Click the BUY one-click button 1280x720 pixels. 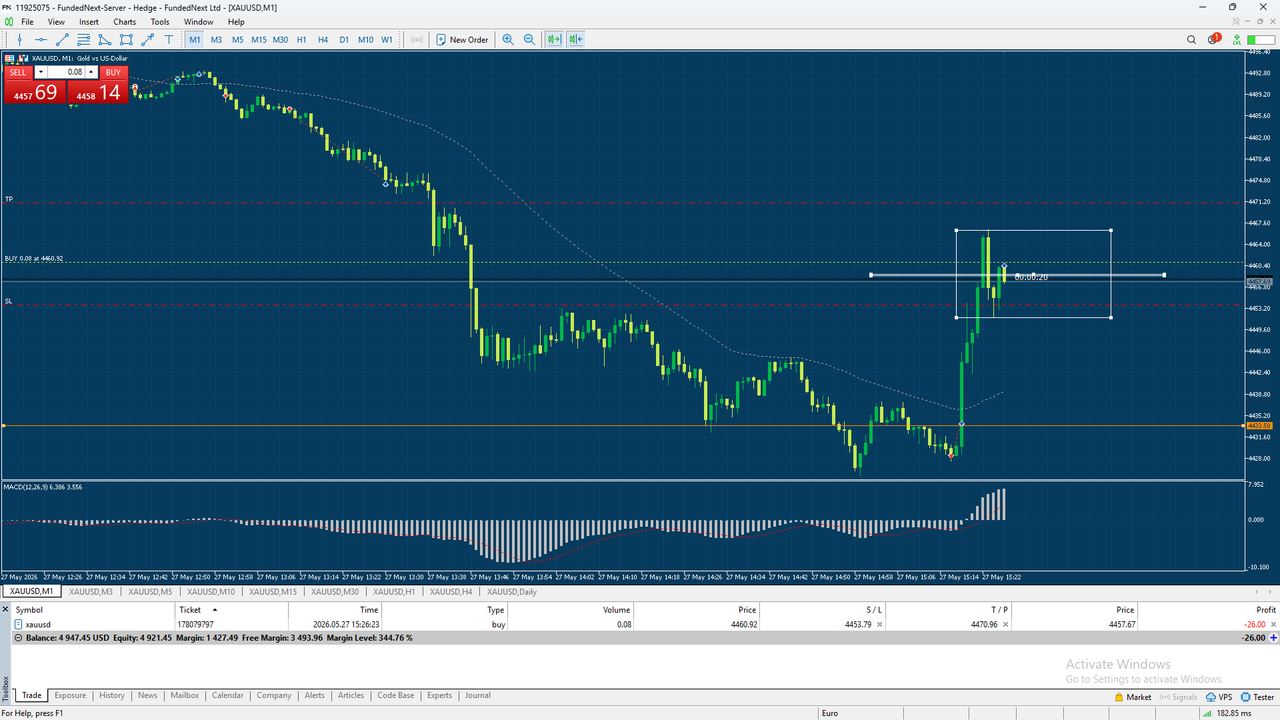(x=113, y=72)
